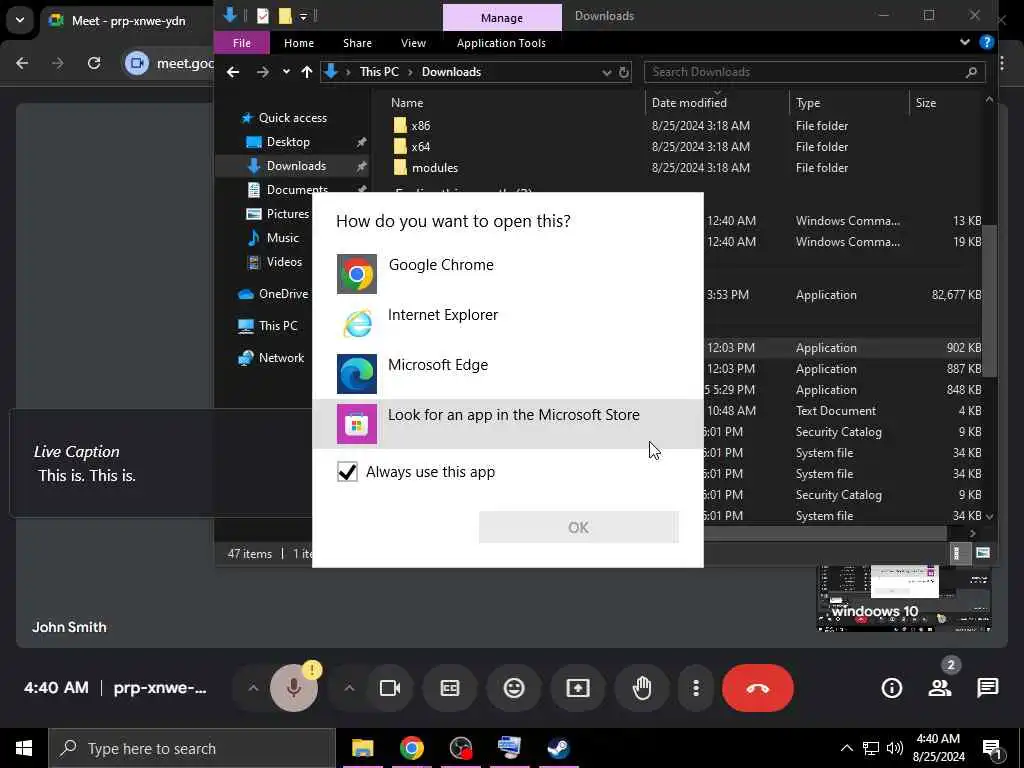1024x768 pixels.
Task: Click the Present now button
Action: click(578, 688)
